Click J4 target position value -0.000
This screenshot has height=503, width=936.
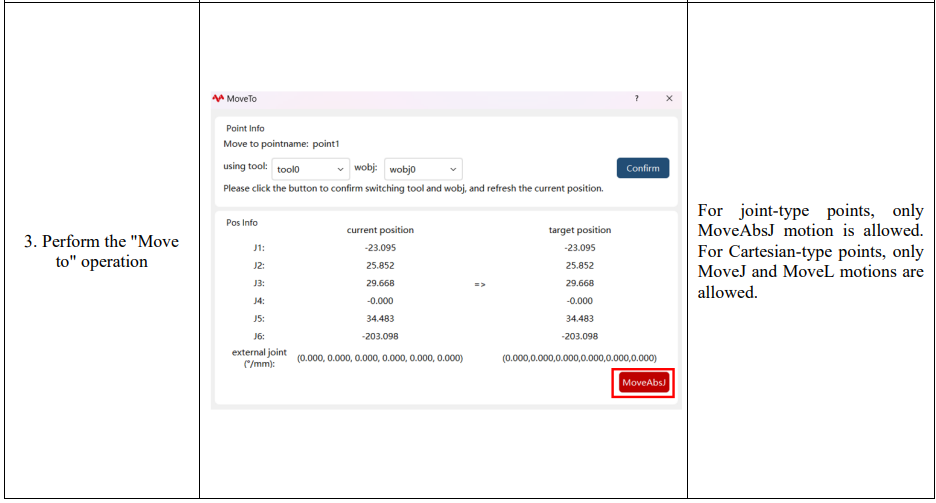(580, 301)
